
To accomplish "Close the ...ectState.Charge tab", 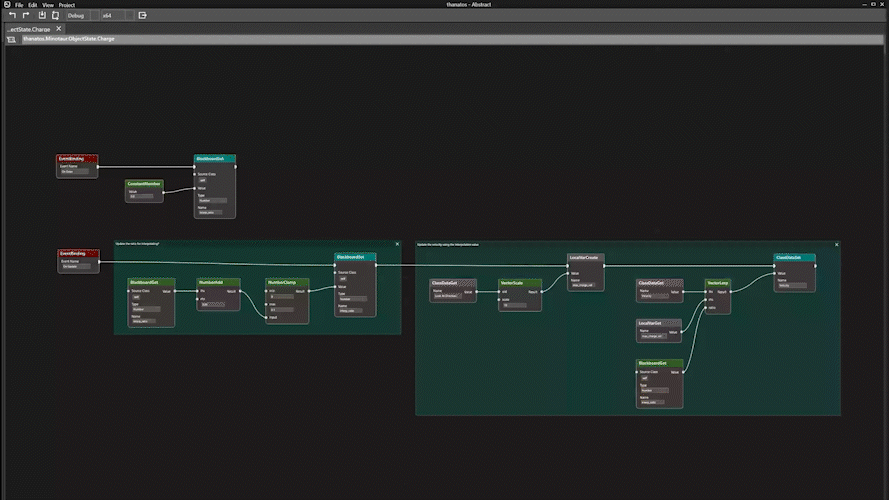I will coord(58,28).
